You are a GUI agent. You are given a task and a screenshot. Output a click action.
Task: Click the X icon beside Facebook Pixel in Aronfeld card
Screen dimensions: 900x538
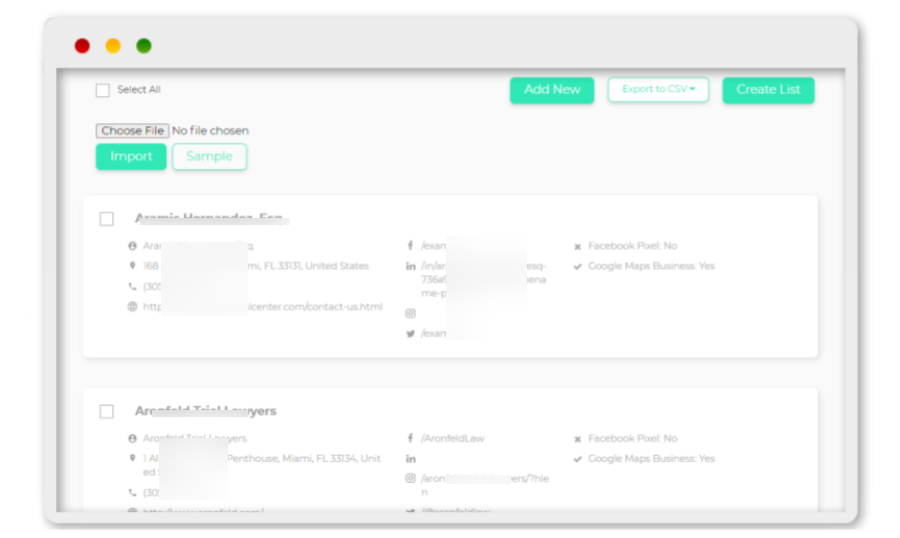577,439
